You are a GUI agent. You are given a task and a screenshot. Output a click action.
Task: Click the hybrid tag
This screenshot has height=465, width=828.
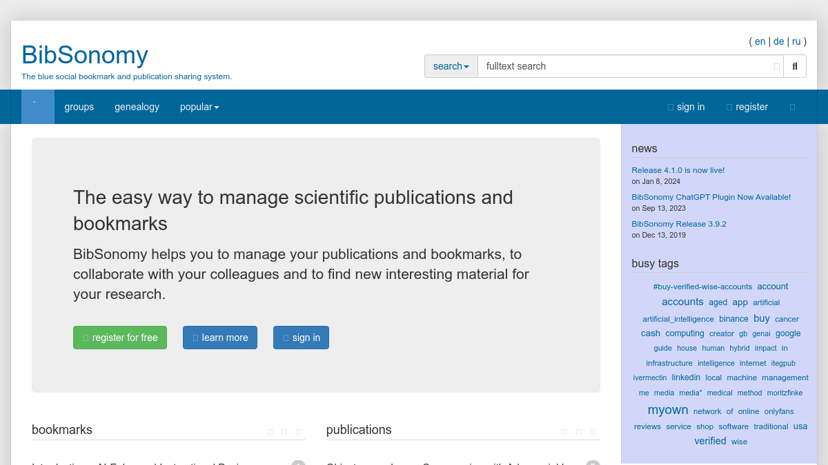coord(739,348)
